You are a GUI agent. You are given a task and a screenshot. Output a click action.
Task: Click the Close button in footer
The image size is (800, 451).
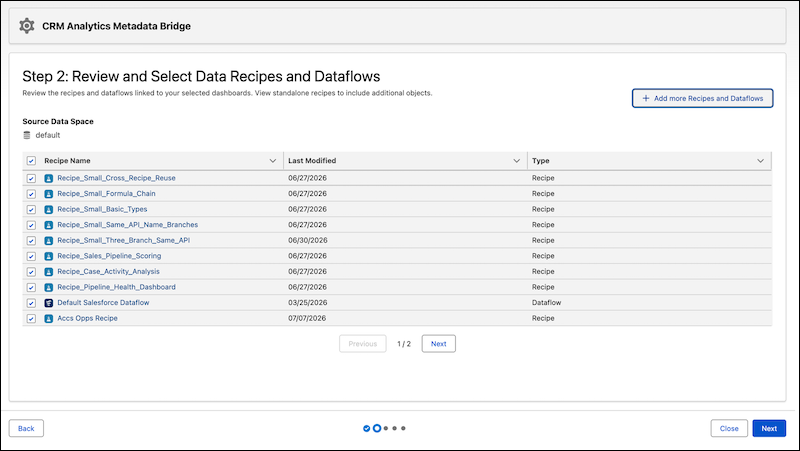point(729,429)
